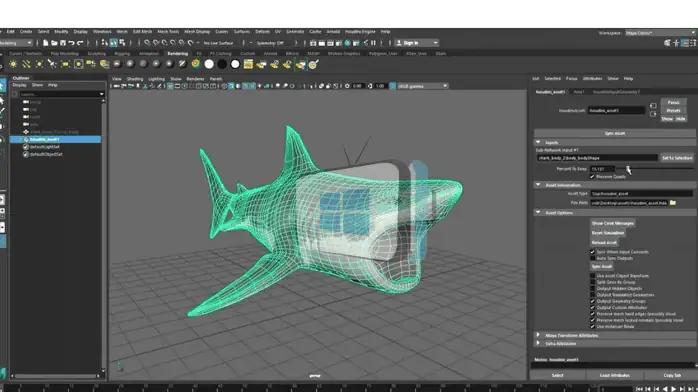Click the Pause icon in status line
Screen dimensions: 698x392
[x=373, y=43]
